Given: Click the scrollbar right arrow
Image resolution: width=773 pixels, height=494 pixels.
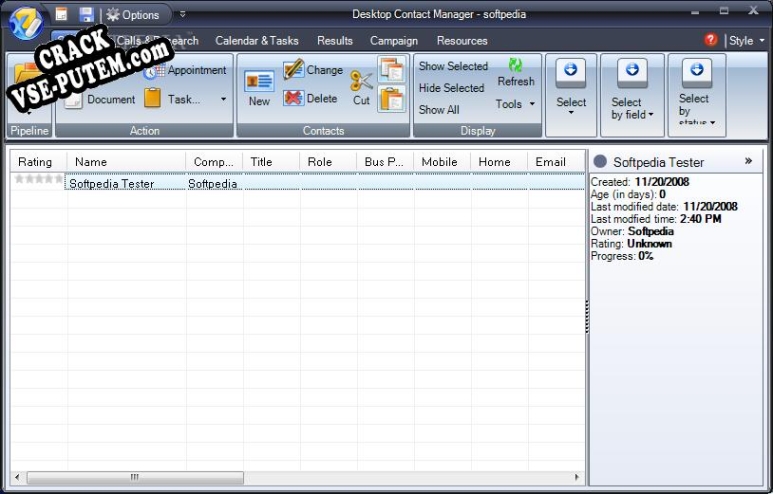Looking at the screenshot, I should coord(577,477).
